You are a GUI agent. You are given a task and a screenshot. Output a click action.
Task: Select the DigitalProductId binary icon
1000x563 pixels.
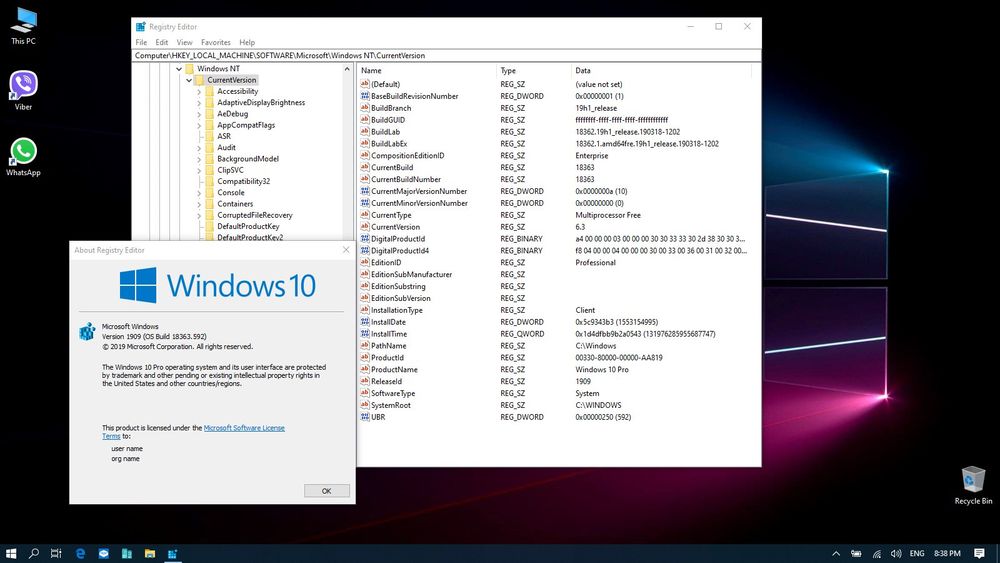tap(365, 238)
